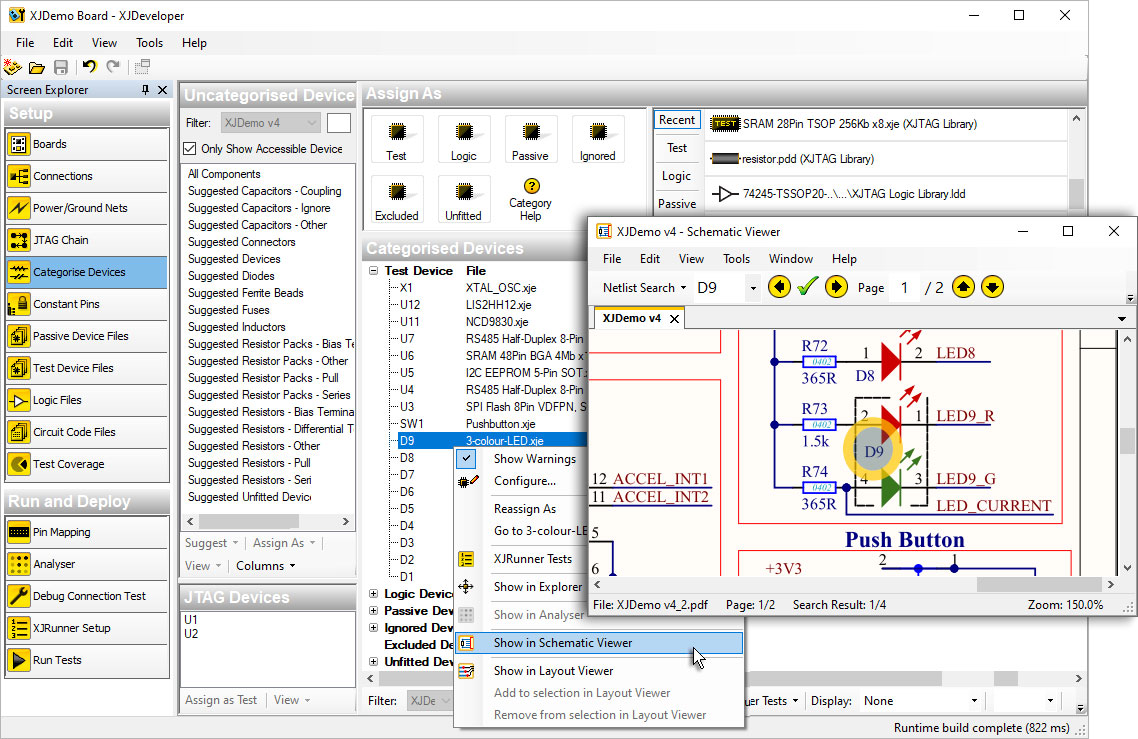Open the Window menu in Schematic Viewer
This screenshot has height=739, width=1138.
[790, 258]
